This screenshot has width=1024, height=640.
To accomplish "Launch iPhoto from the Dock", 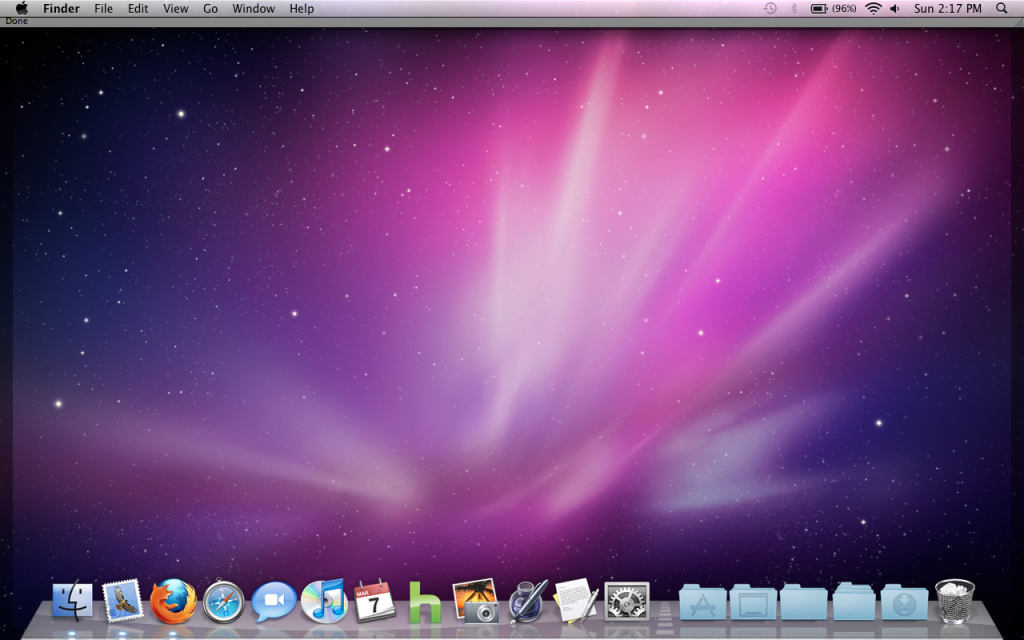I will click(475, 601).
